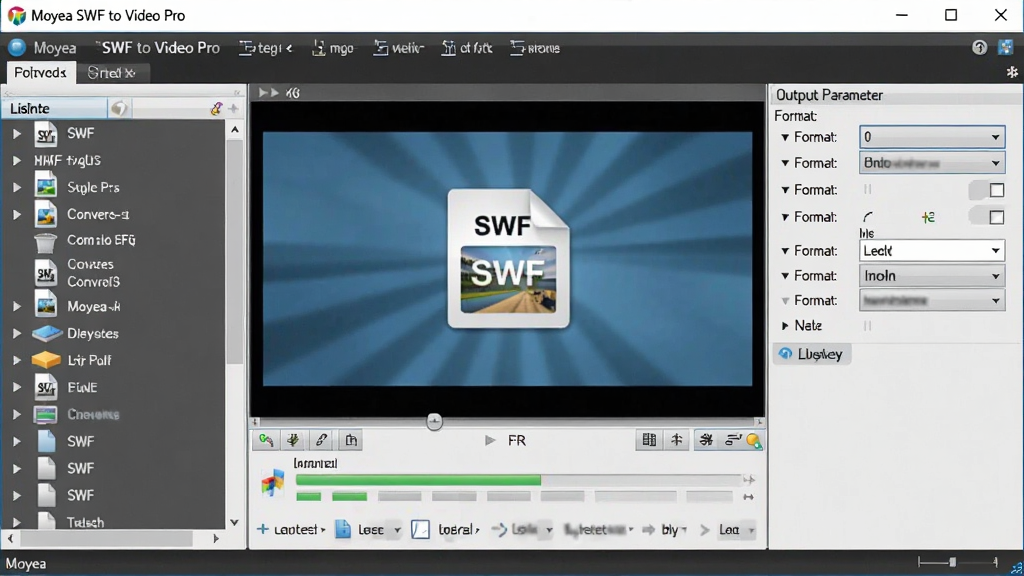Click the Stple Prs image icon

[x=46, y=187]
